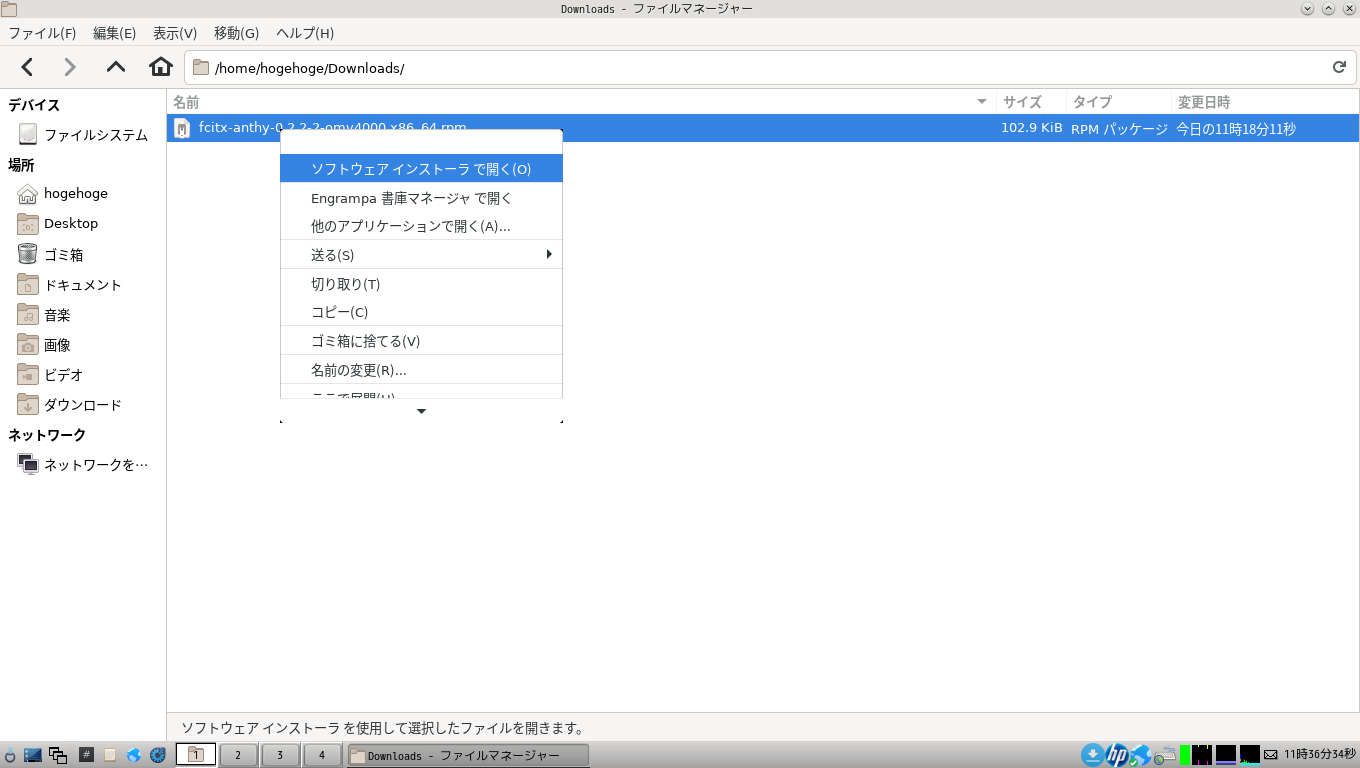The image size is (1360, 768).
Task: Click the keyboard input method tray icon
Action: click(1165, 755)
